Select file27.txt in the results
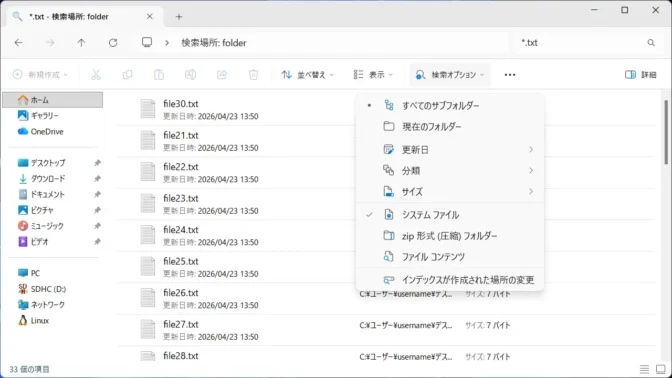Screen dimensions: 672x378 [386, 330]
